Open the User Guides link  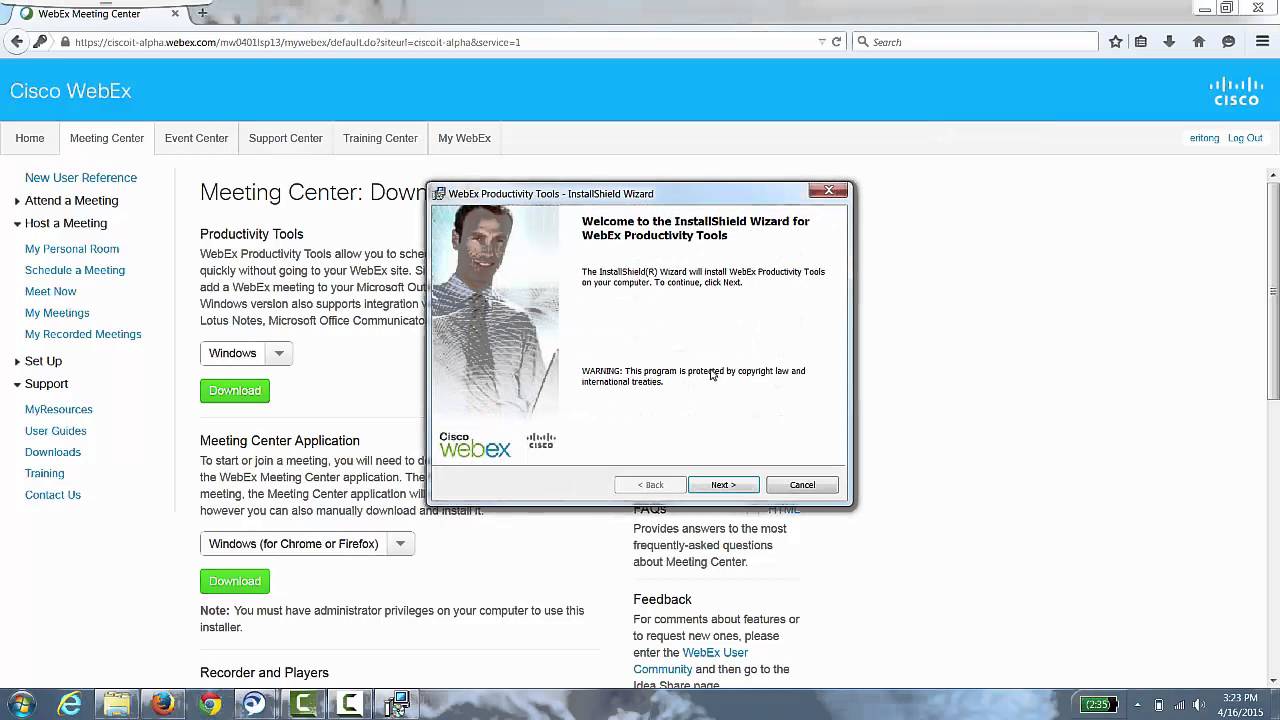(x=56, y=431)
